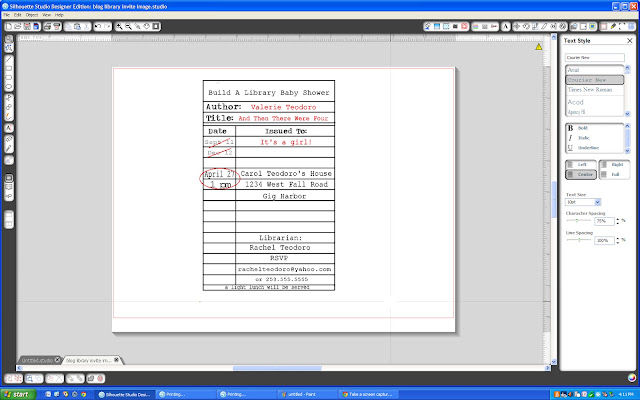Open the Rotate window icon
640x400 pixels.
[x=526, y=27]
